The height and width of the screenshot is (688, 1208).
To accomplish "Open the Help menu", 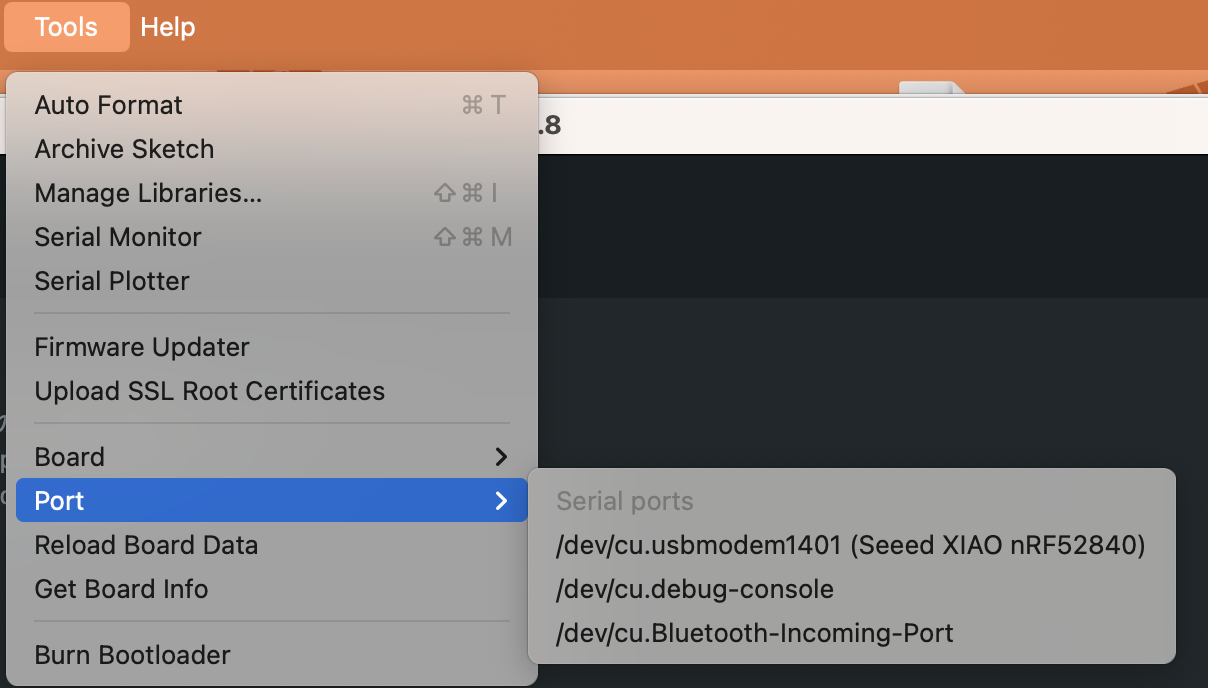I will 168,27.
